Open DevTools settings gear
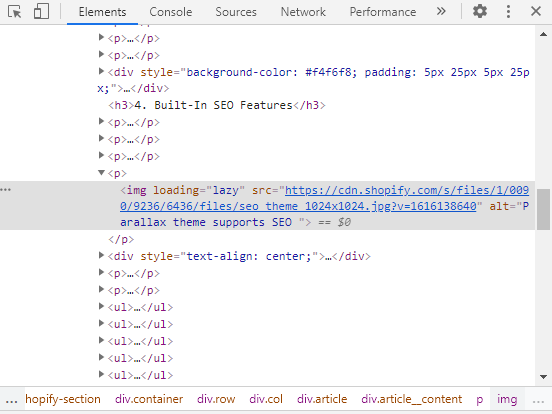Image resolution: width=552 pixels, height=414 pixels. click(x=479, y=11)
